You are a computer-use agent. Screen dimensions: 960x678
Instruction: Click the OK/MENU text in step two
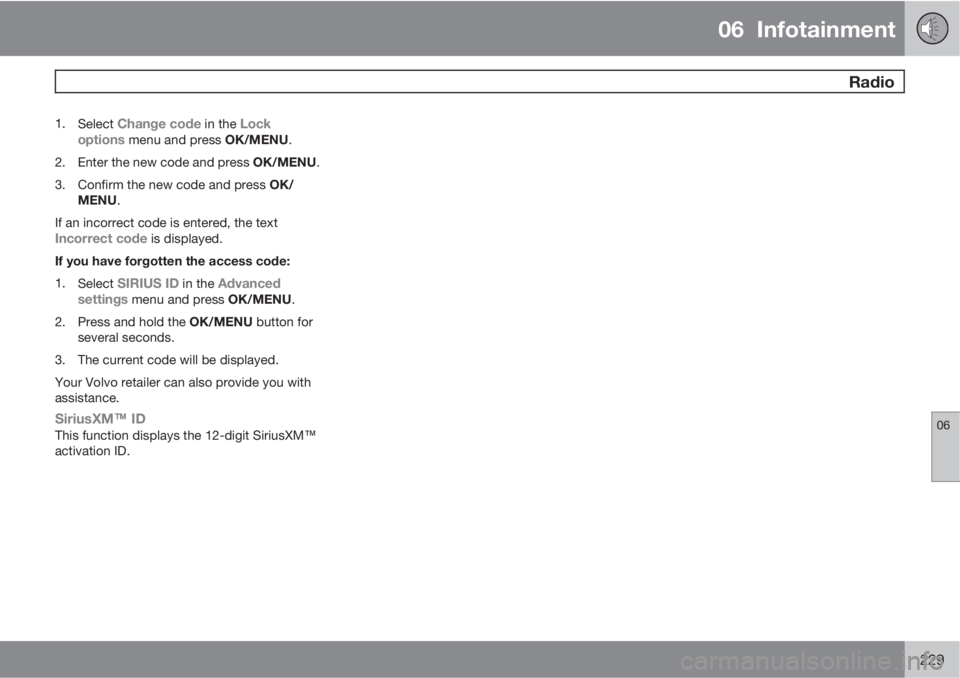point(285,162)
